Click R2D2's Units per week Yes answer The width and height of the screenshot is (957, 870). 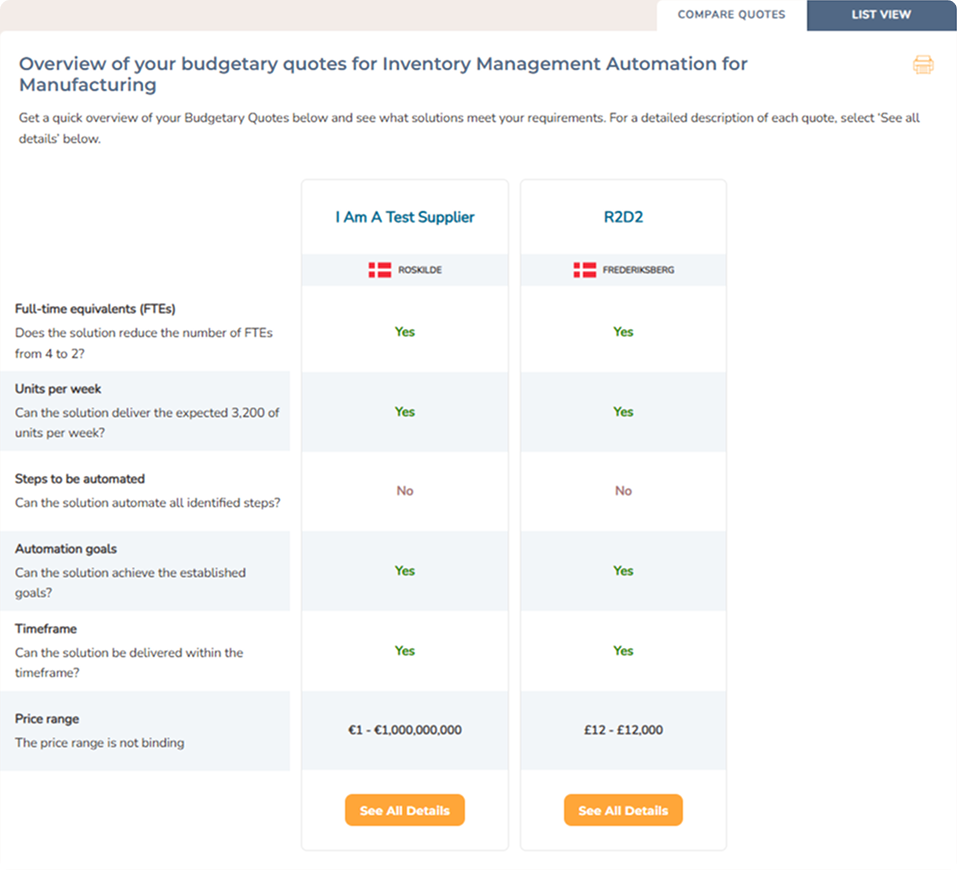point(623,412)
